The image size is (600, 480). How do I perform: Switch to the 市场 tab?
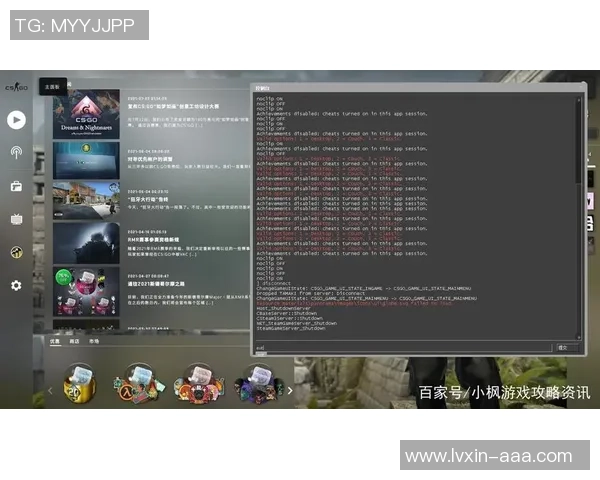(94, 341)
